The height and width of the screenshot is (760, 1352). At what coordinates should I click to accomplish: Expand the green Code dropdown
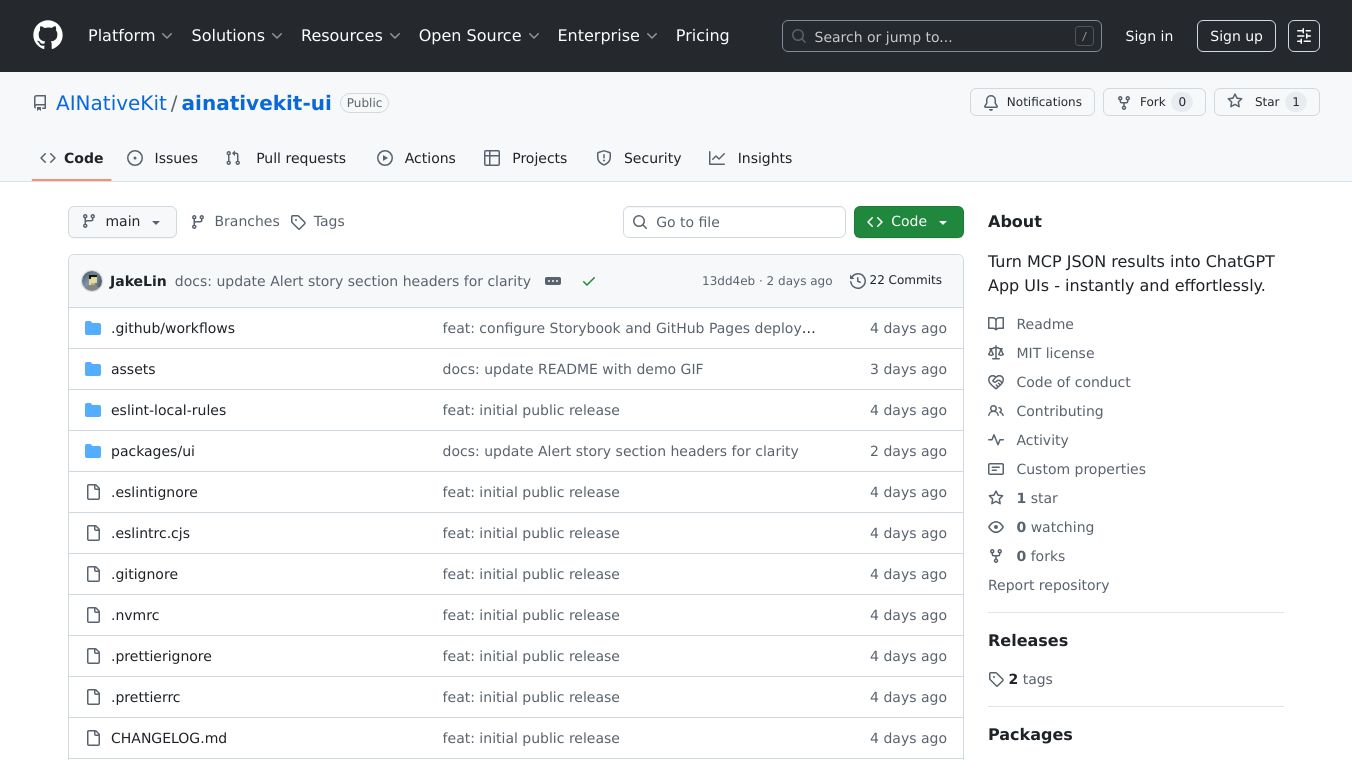point(908,222)
